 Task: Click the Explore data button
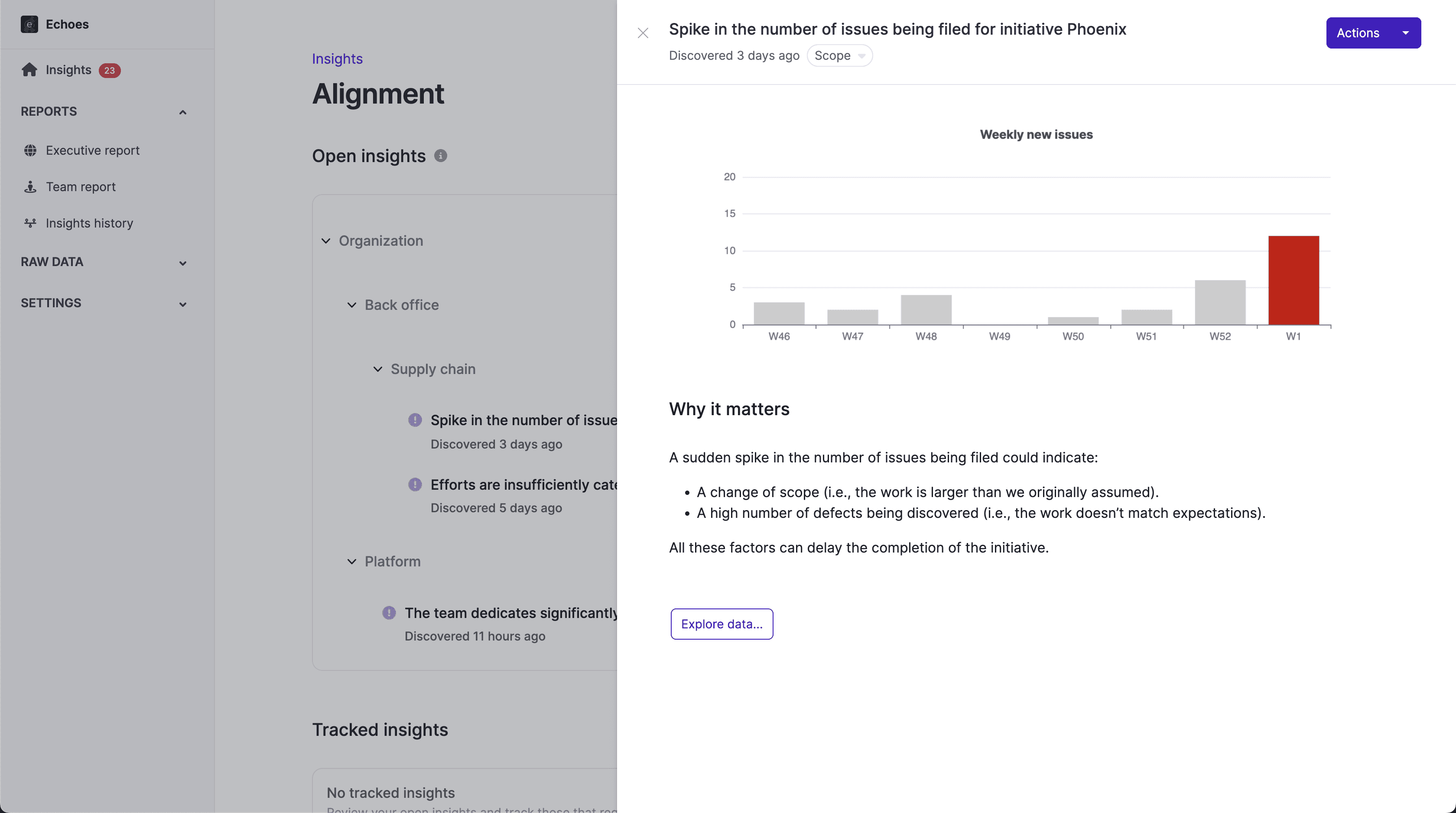[722, 624]
